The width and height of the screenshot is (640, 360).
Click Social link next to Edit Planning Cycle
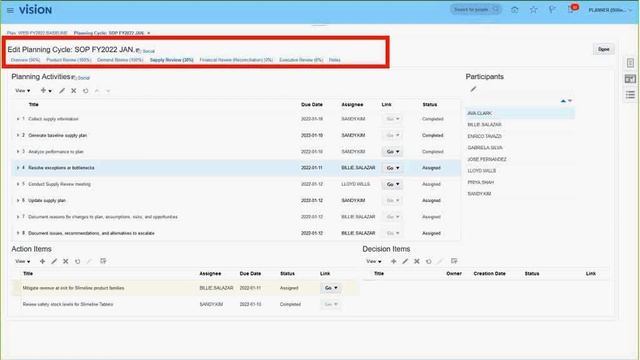pos(148,51)
